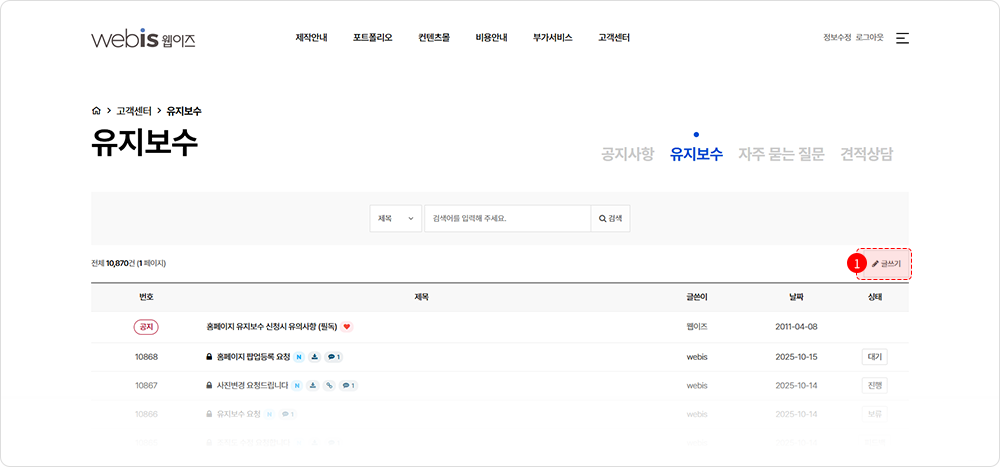Click the home icon in breadcrumb

click(96, 111)
